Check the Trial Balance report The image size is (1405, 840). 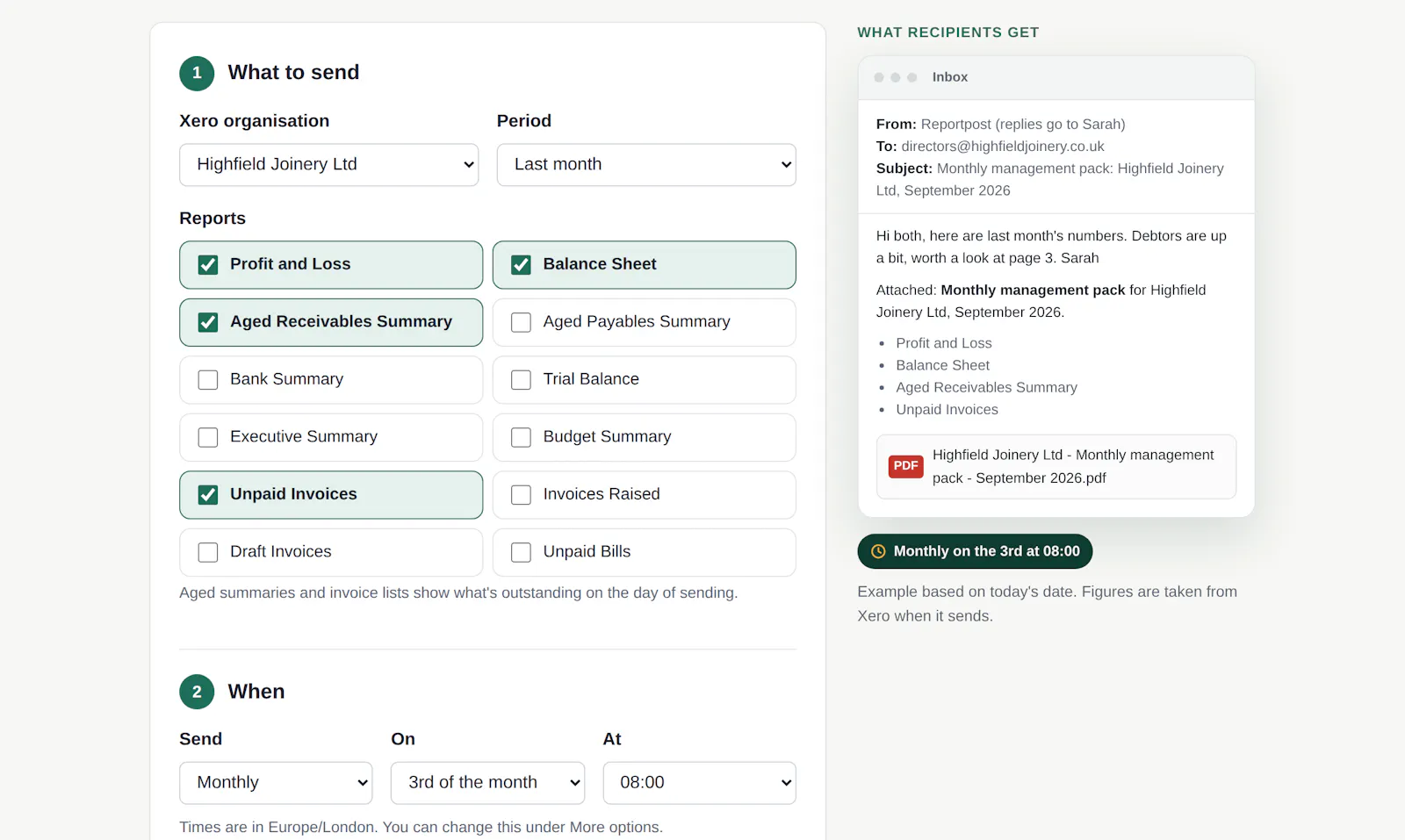pos(521,380)
